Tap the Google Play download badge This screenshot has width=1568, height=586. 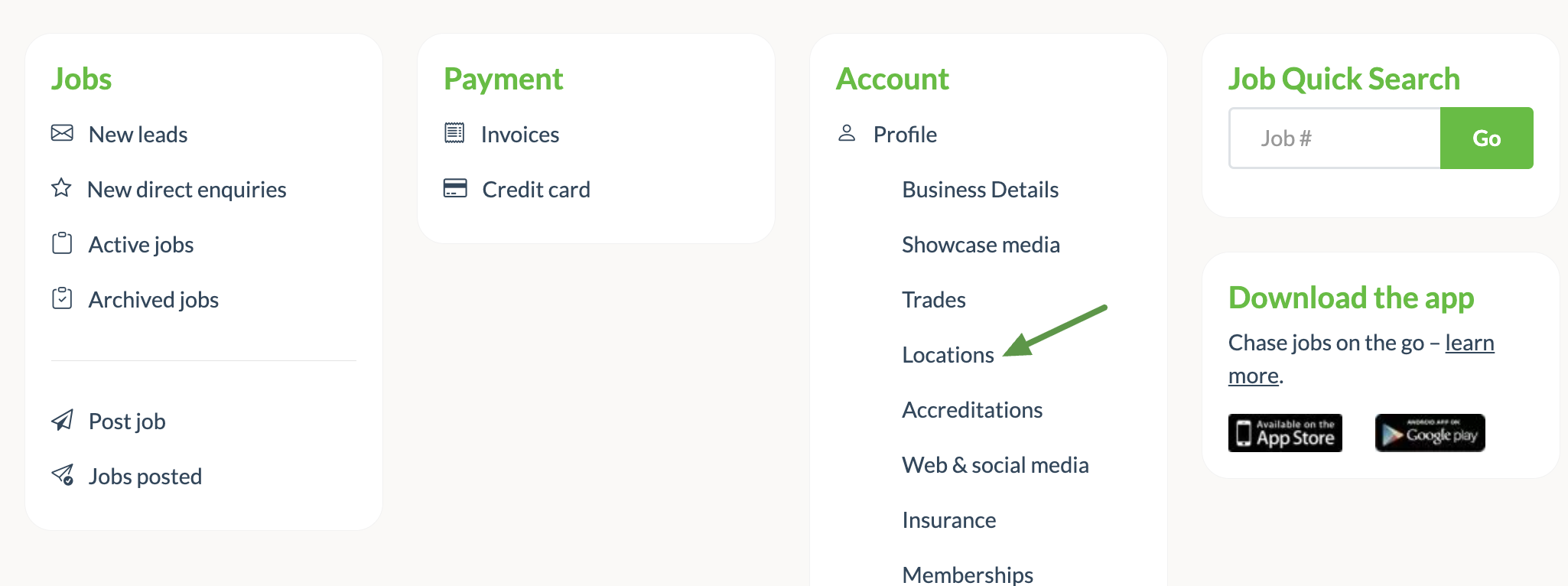(1430, 433)
